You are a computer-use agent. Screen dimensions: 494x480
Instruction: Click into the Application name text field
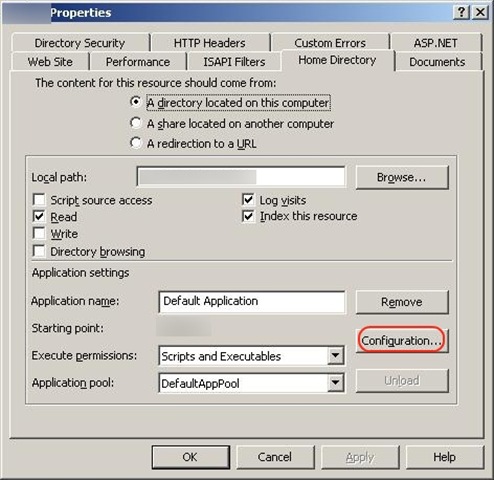[252, 302]
